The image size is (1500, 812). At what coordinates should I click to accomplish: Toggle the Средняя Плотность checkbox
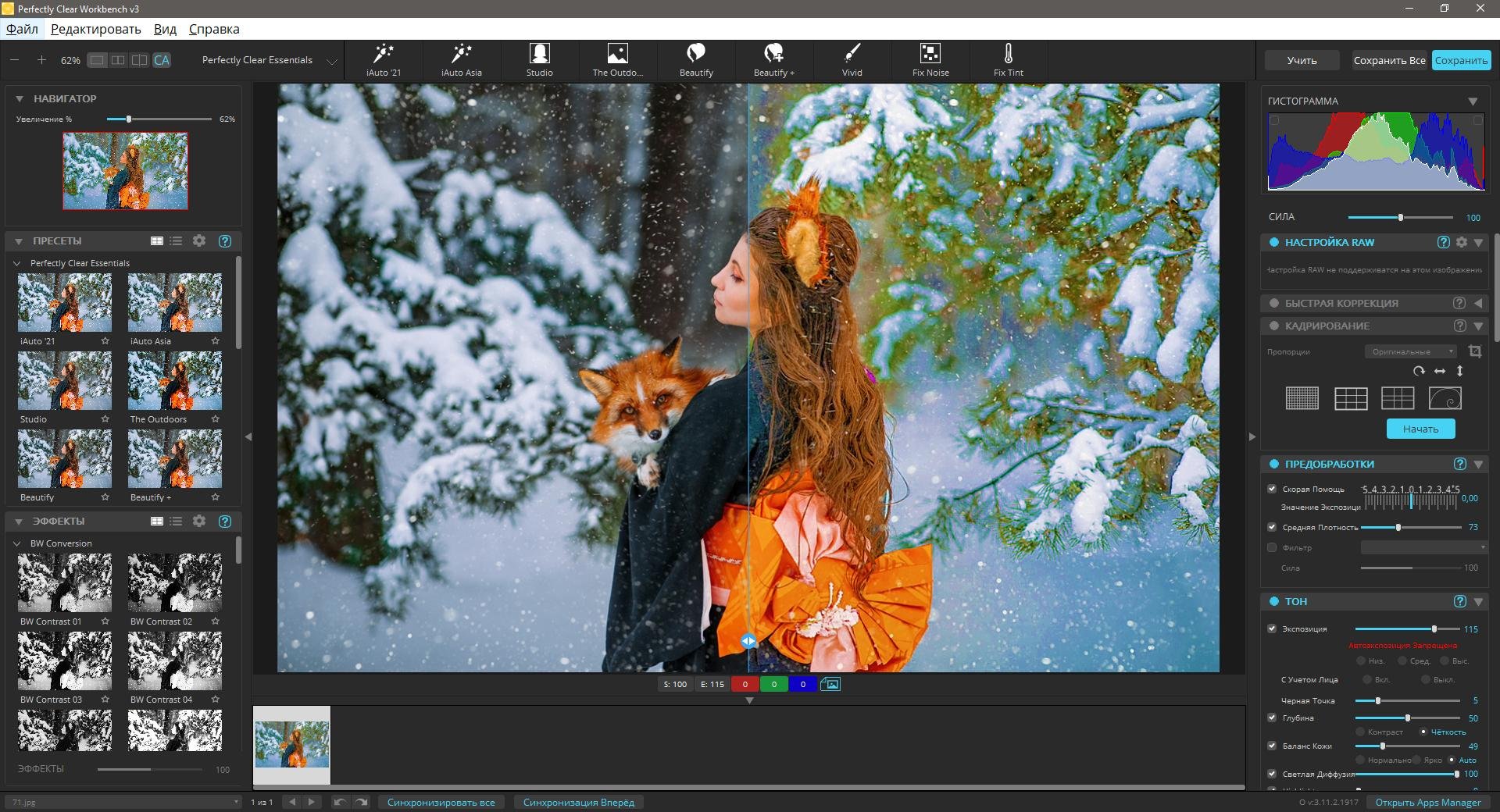pos(1272,527)
